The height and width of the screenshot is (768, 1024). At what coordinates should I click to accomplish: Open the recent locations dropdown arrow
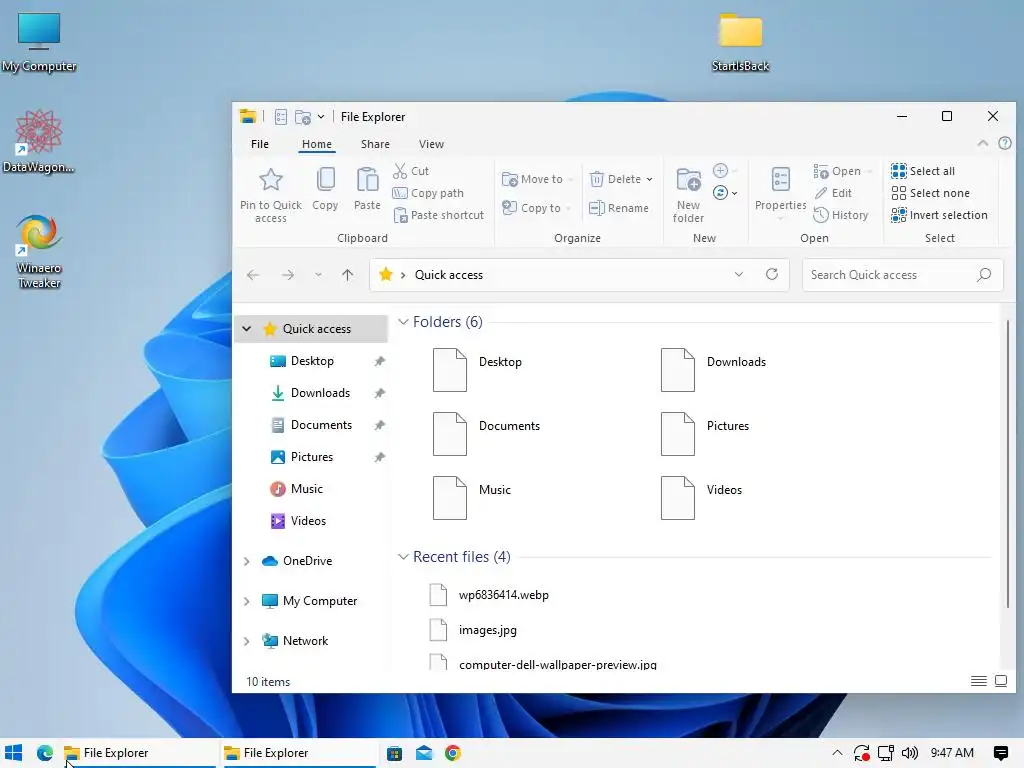[318, 275]
